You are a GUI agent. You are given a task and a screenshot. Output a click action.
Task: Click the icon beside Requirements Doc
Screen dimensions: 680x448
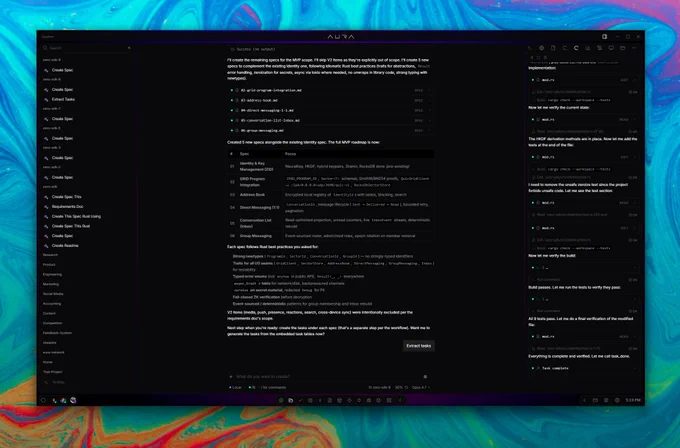[46, 206]
